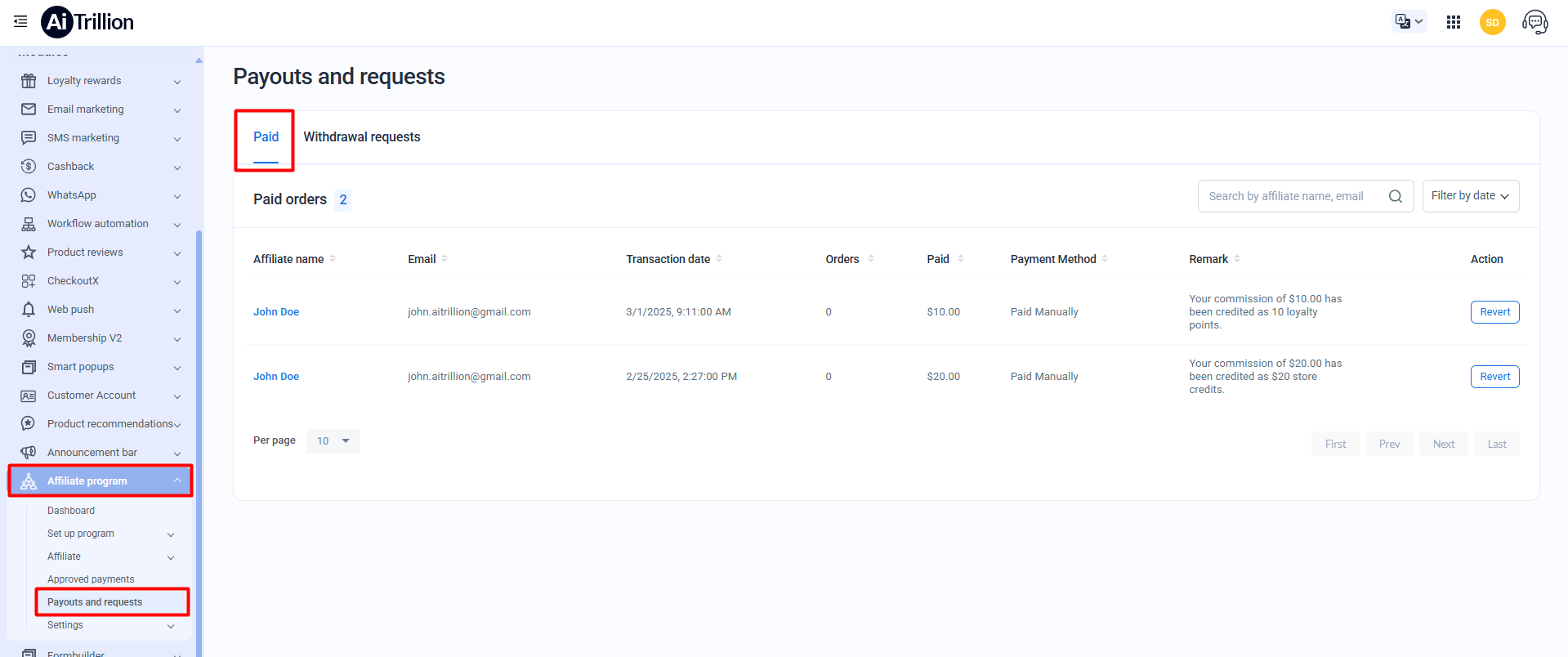The image size is (1568, 657).
Task: Open the language translation selector
Action: pos(1409,22)
